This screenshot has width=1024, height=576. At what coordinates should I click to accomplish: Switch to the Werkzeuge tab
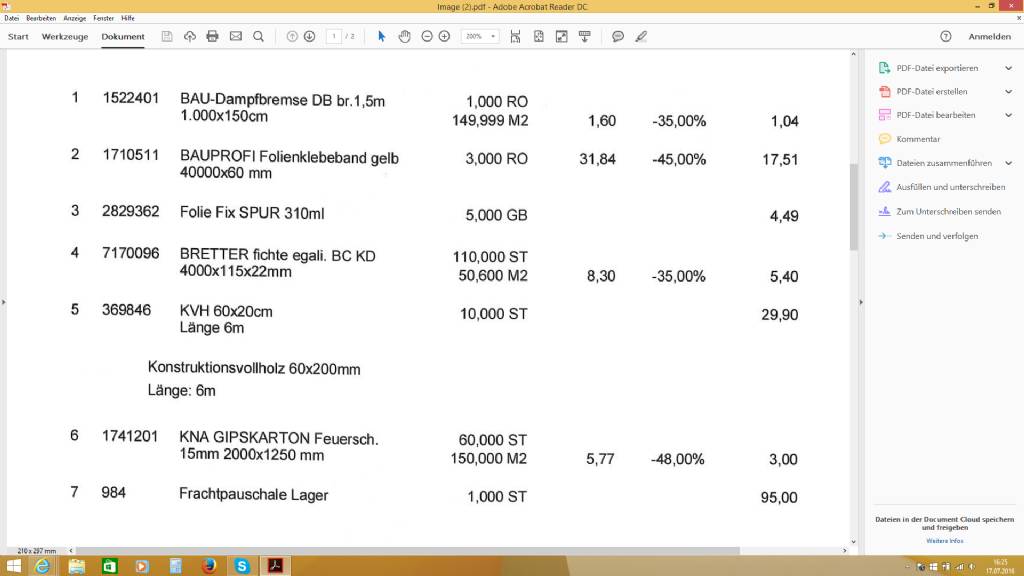coord(65,36)
